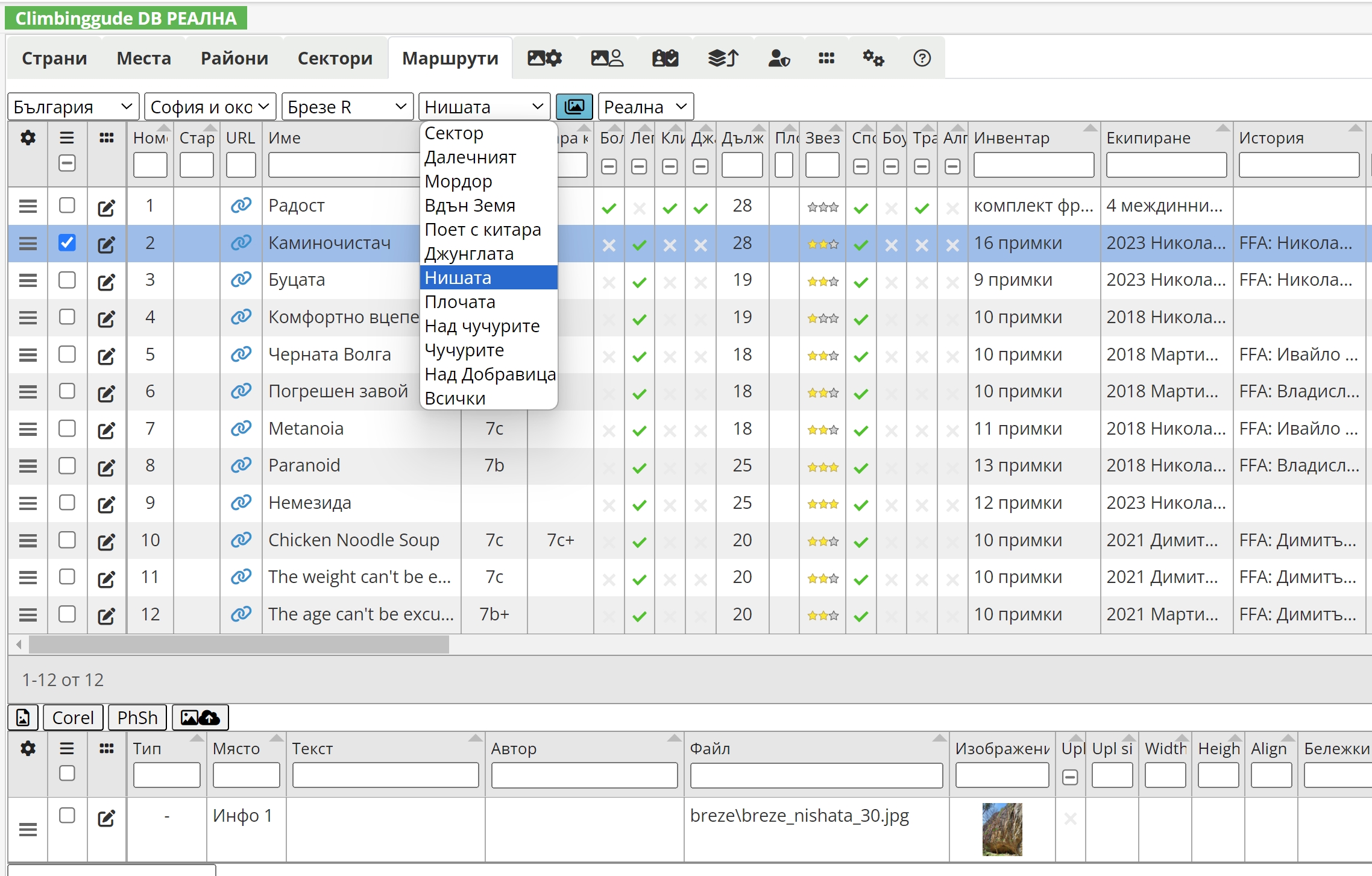Select Мордор from the sector list
This screenshot has width=1372, height=876.
pyautogui.click(x=458, y=181)
